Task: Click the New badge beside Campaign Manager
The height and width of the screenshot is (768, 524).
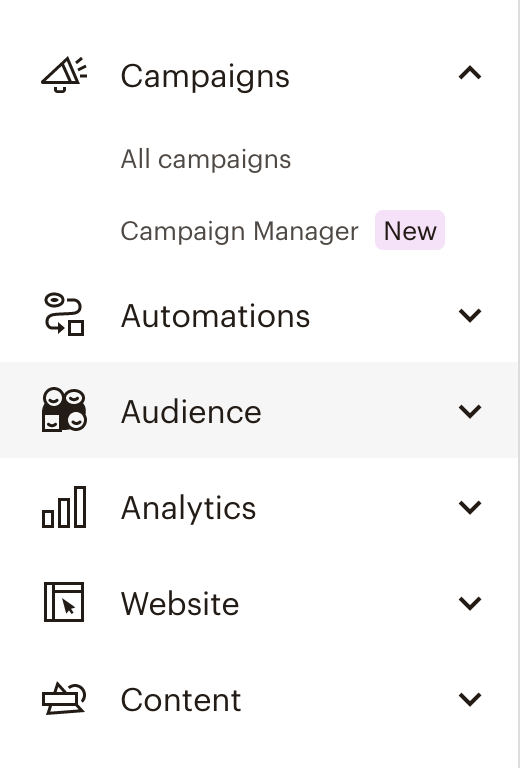Action: point(410,230)
